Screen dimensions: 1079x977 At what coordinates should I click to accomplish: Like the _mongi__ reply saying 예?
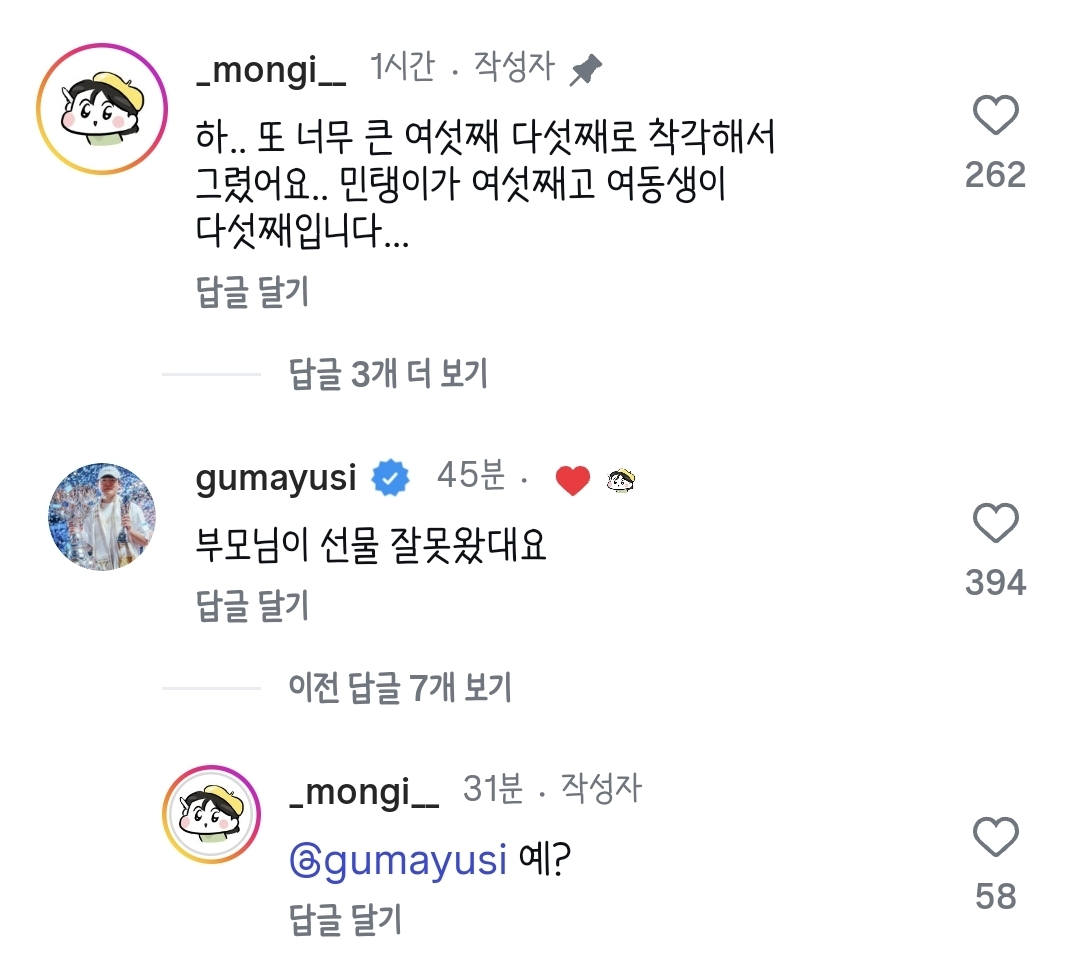click(x=995, y=837)
